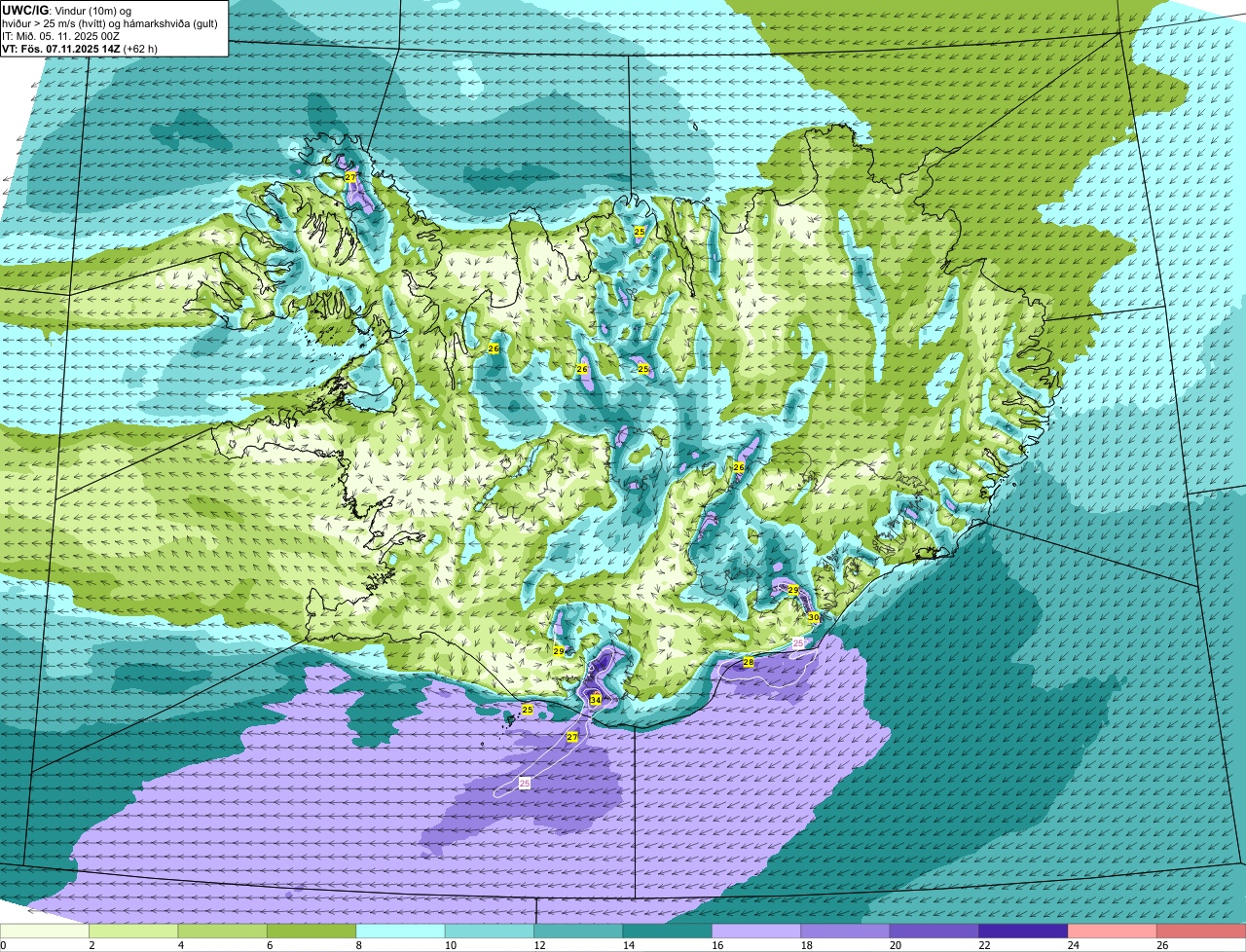The height and width of the screenshot is (952, 1246).
Task: Pick the 4–6 m/s green legend swatch
Action: pos(223,931)
